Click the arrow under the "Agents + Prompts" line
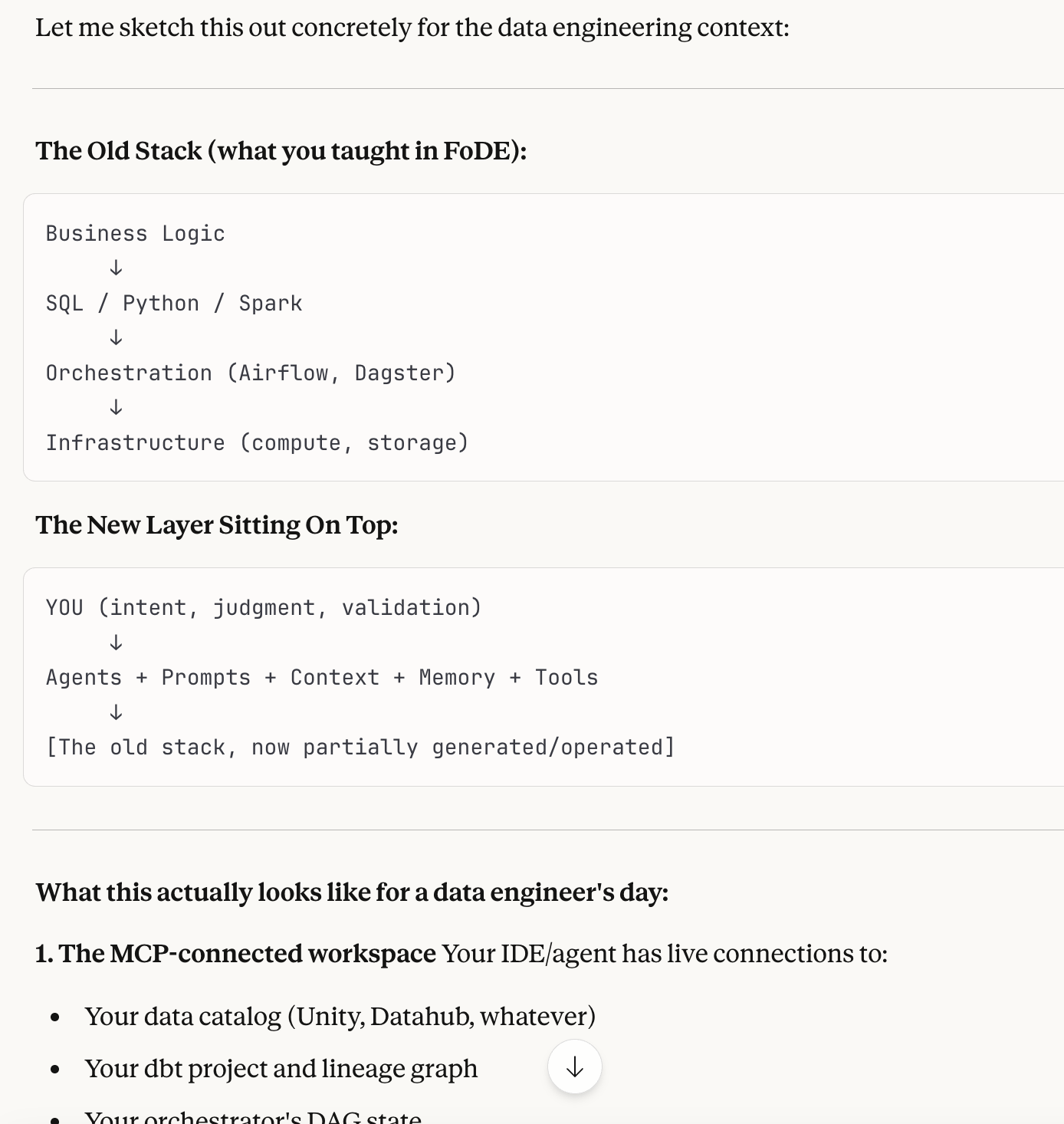The width and height of the screenshot is (1064, 1124). (x=116, y=712)
